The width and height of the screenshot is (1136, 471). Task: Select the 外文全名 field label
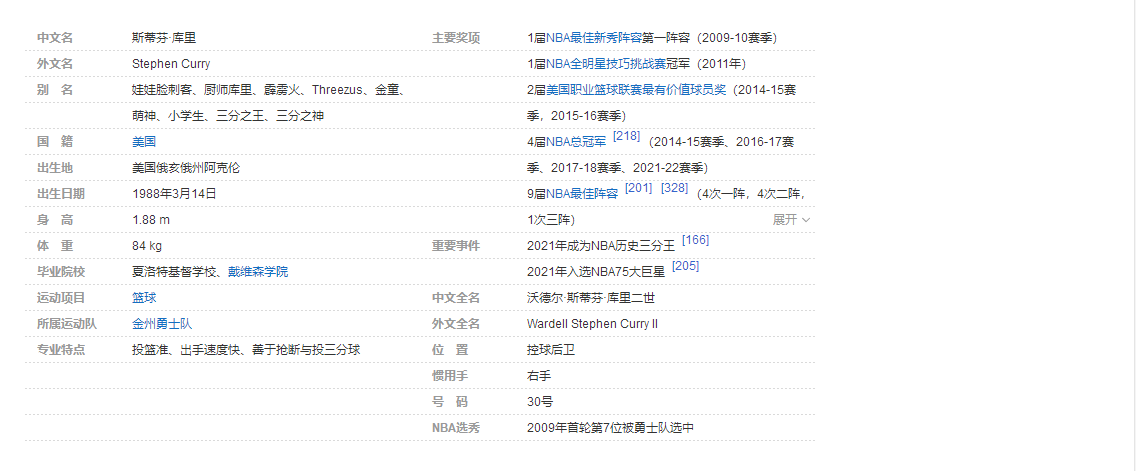click(456, 324)
